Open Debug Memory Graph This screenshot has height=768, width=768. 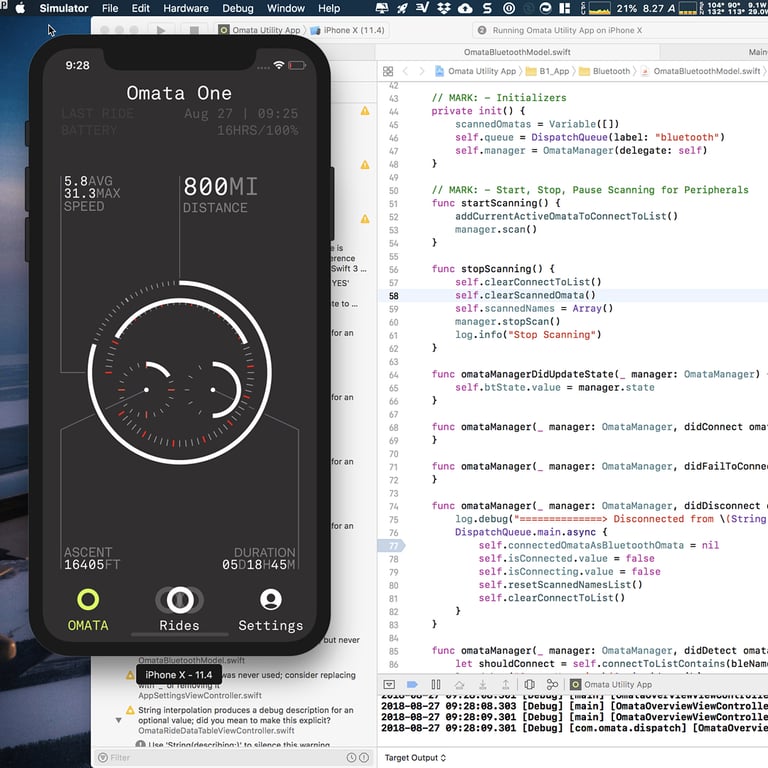click(x=552, y=684)
